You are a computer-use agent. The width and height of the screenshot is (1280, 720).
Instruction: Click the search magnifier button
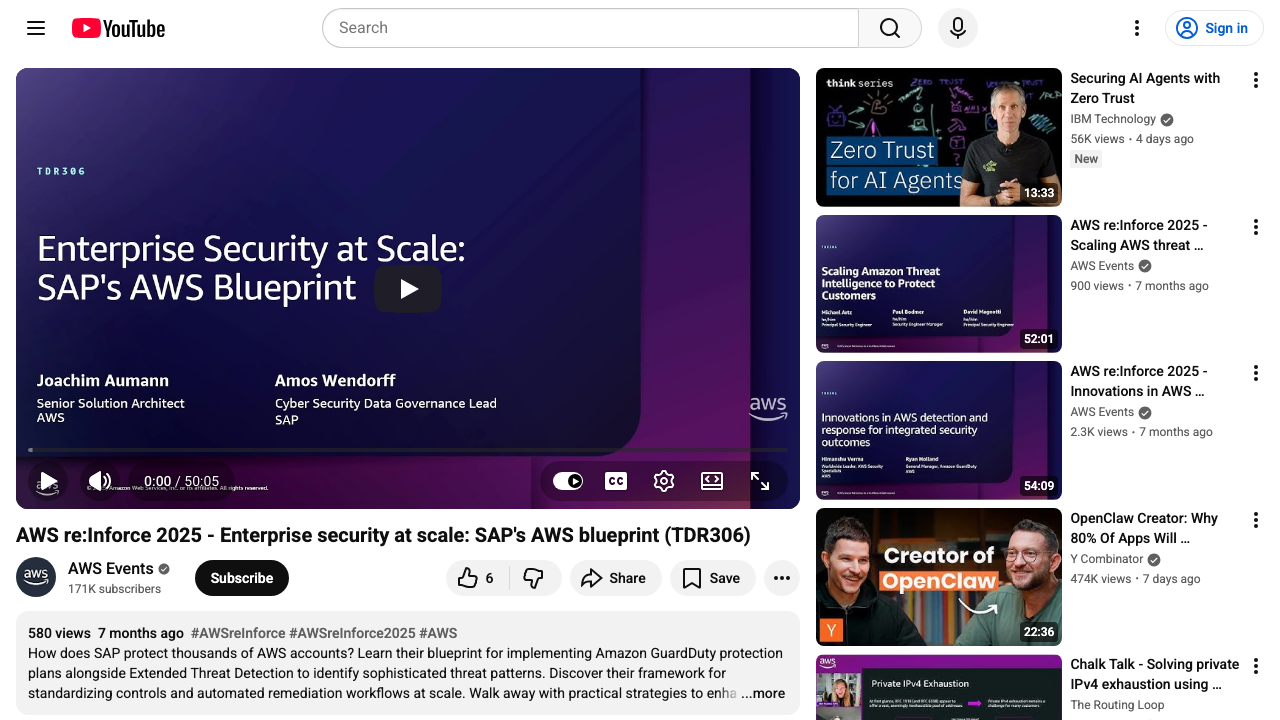[890, 28]
